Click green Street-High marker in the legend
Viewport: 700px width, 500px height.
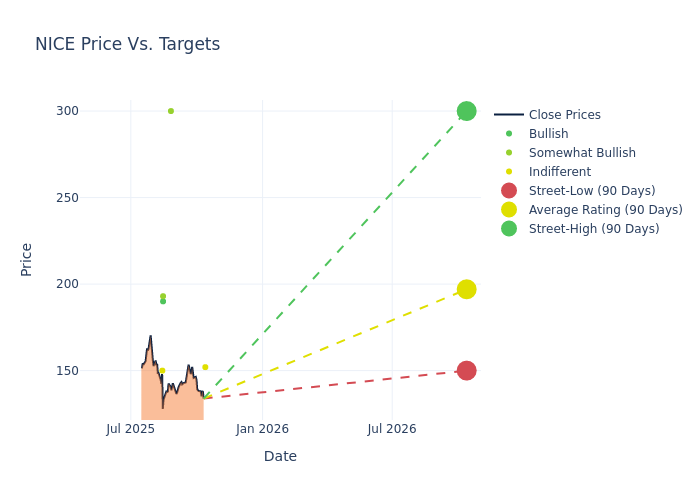pyautogui.click(x=509, y=229)
